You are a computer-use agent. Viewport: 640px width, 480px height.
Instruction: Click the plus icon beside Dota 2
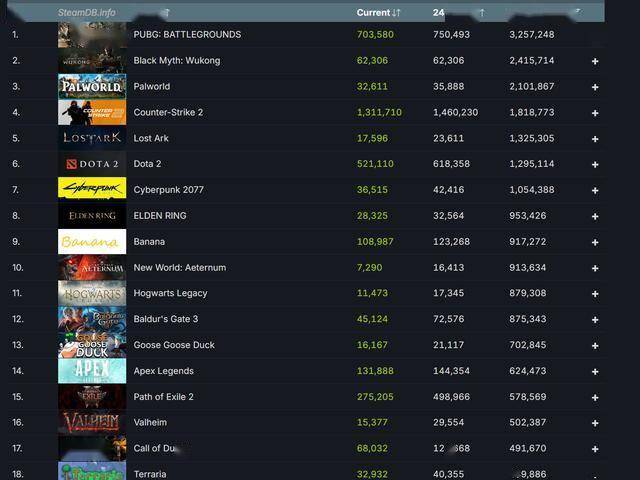(x=595, y=164)
